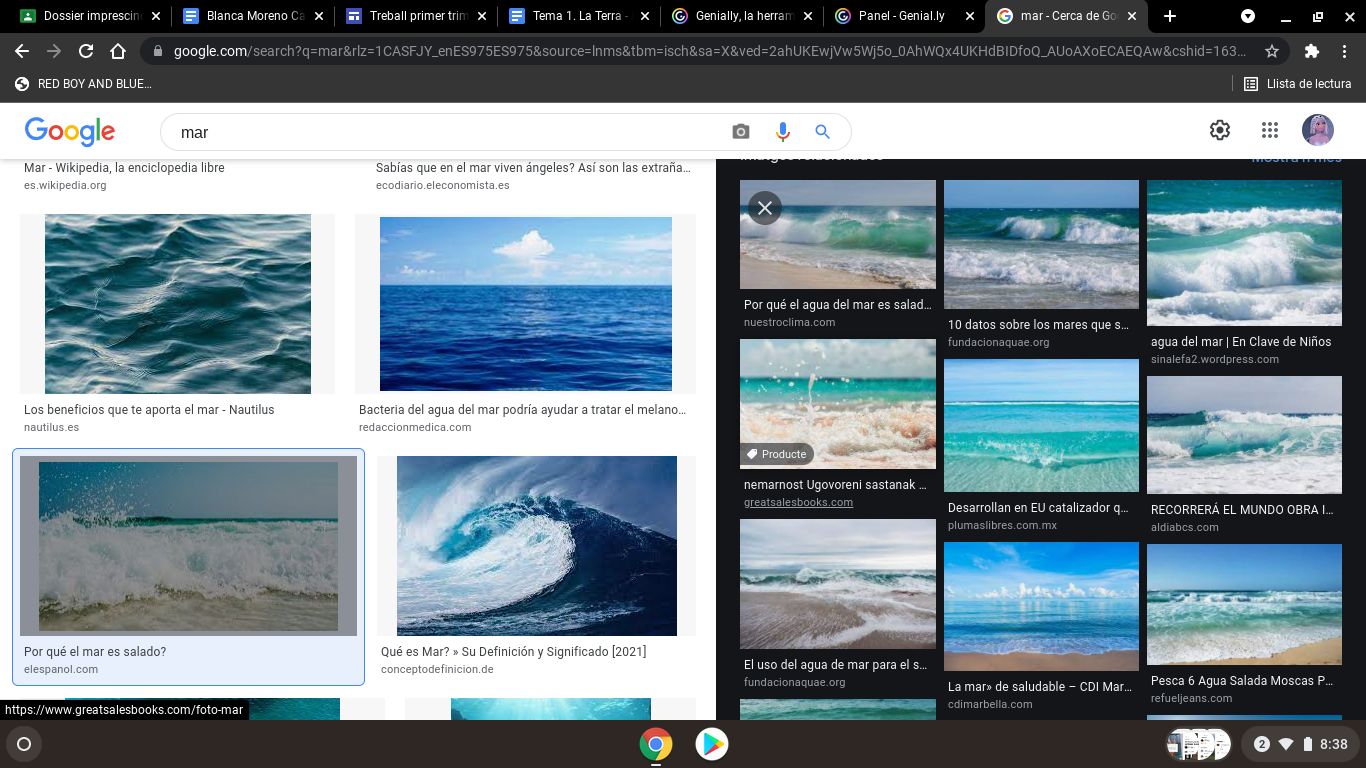
Task: Open search by image with the camera icon
Action: (x=740, y=131)
